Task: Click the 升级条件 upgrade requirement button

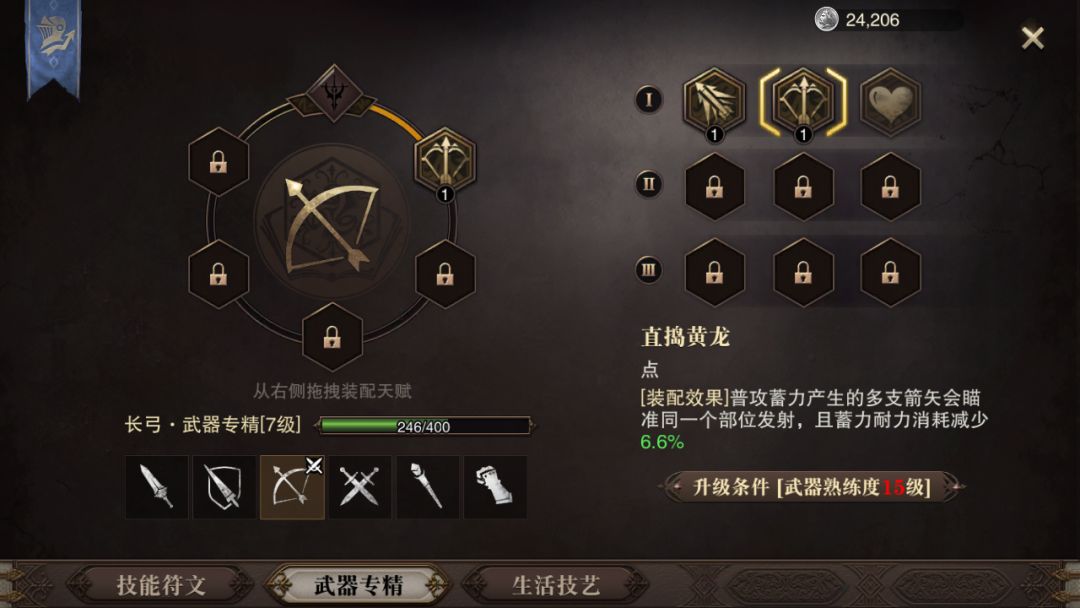Action: pos(811,487)
